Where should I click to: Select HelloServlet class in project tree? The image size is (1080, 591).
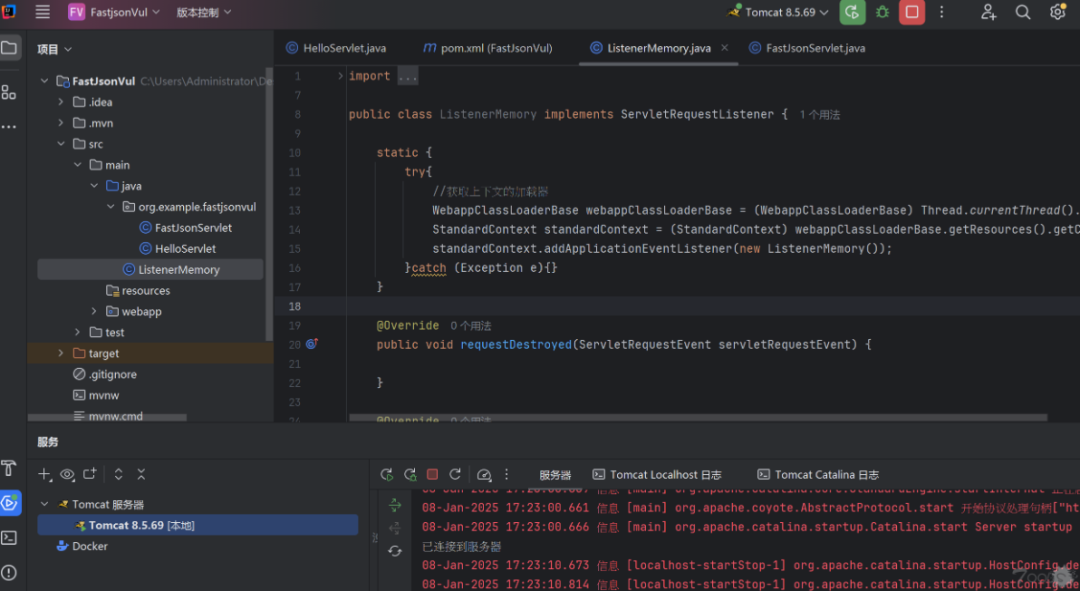coord(178,249)
